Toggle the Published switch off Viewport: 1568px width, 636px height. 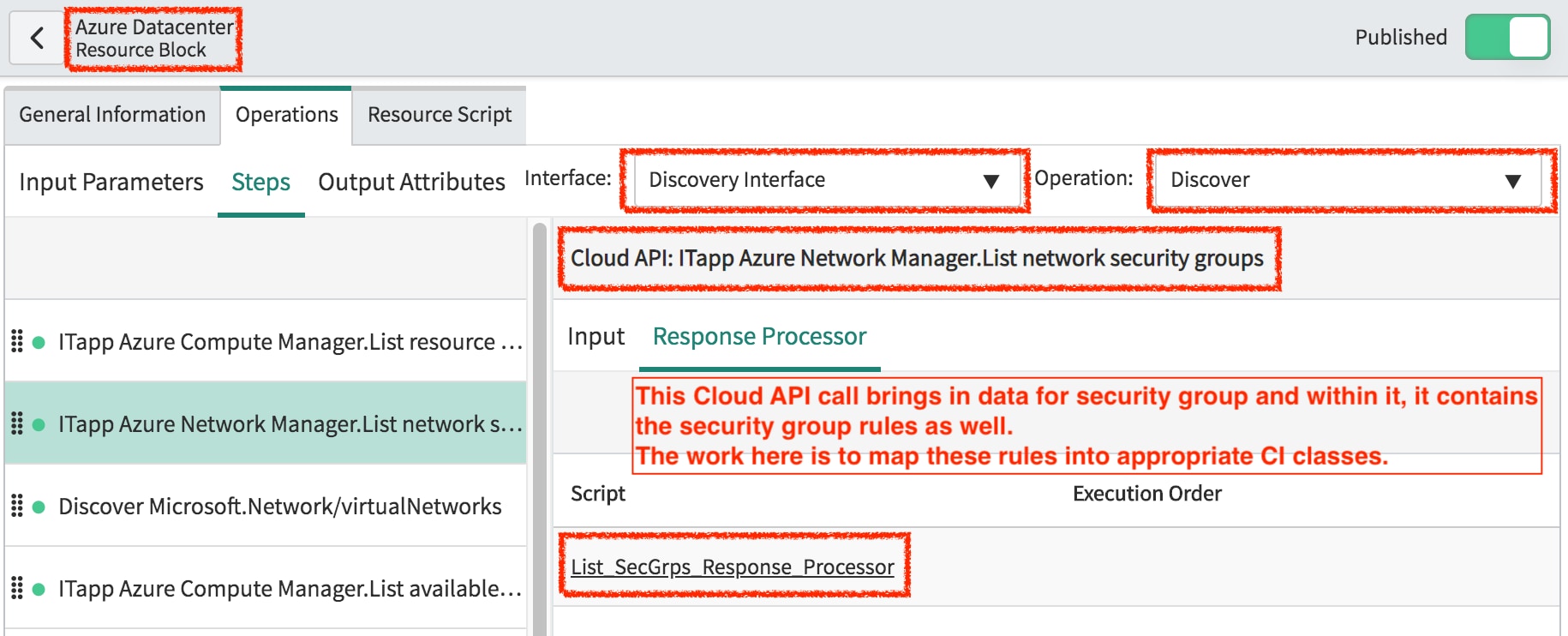coord(1507,37)
